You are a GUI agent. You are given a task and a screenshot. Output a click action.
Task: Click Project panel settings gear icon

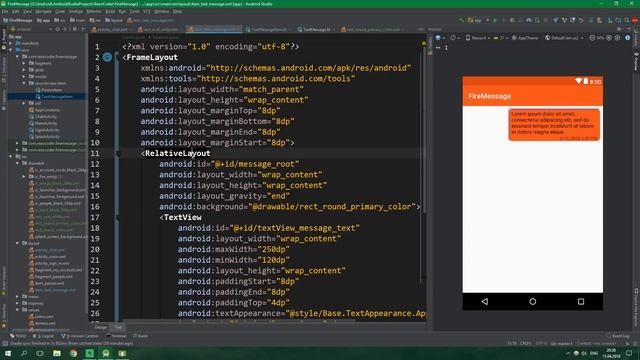(75, 29)
